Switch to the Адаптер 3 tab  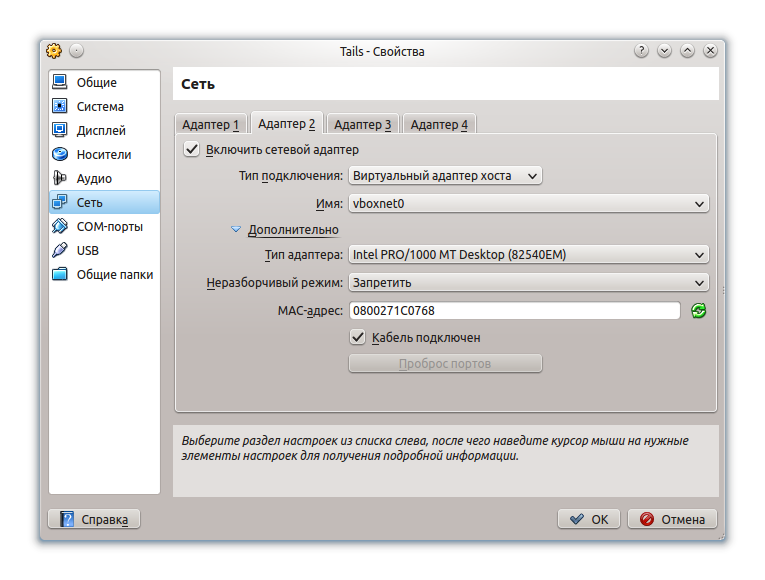[363, 125]
